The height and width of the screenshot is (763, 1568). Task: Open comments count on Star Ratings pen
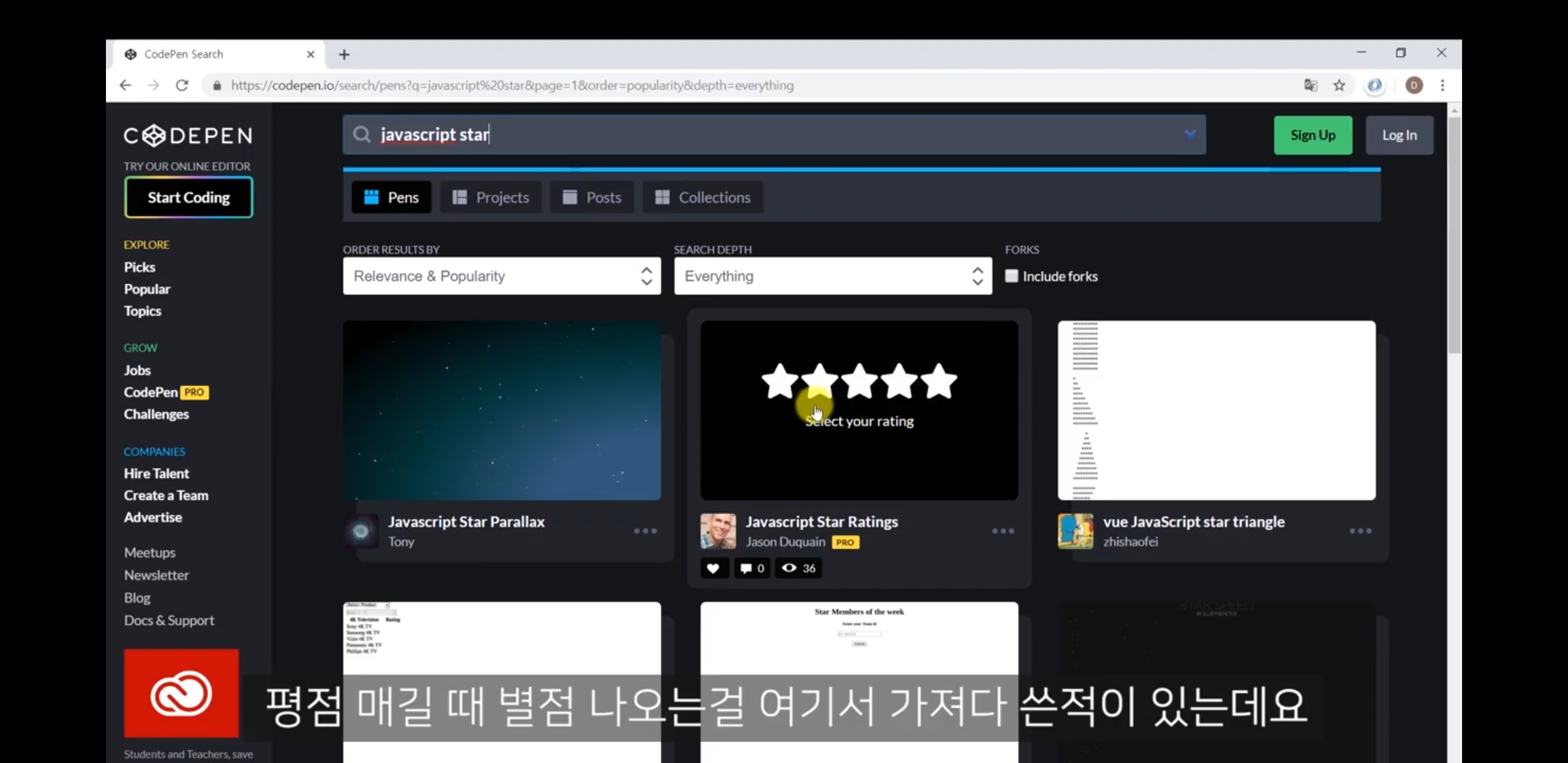[x=752, y=568]
